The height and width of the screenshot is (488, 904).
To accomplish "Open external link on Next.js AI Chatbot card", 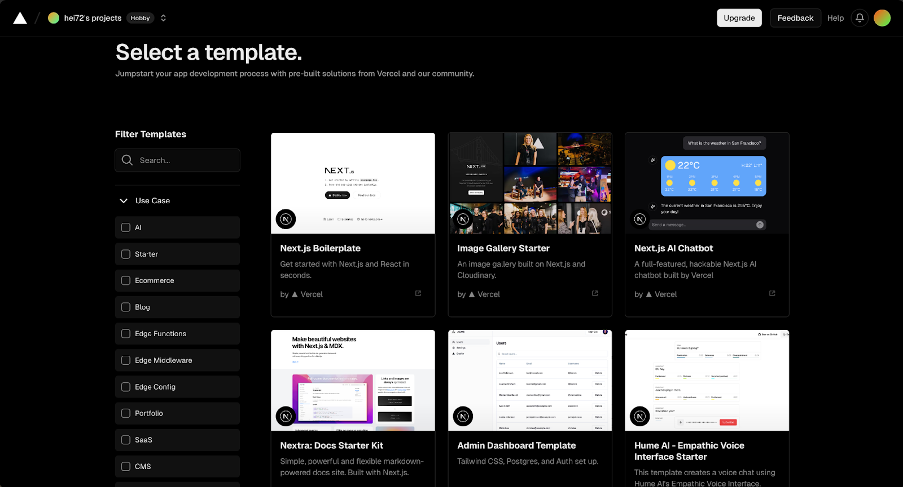I will click(x=772, y=293).
